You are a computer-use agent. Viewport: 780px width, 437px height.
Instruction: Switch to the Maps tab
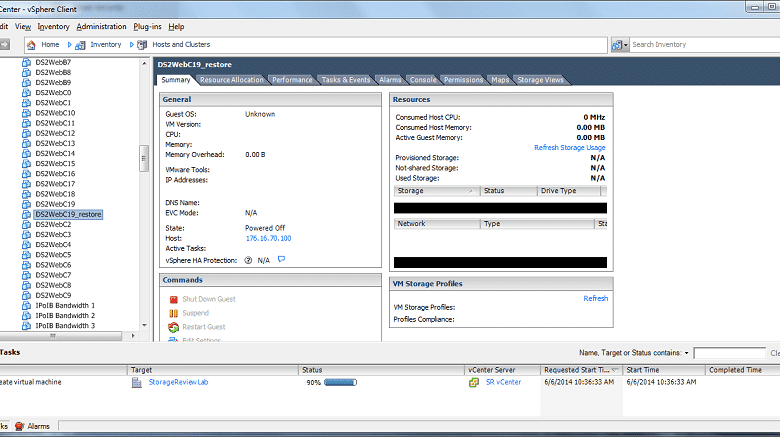tap(500, 80)
